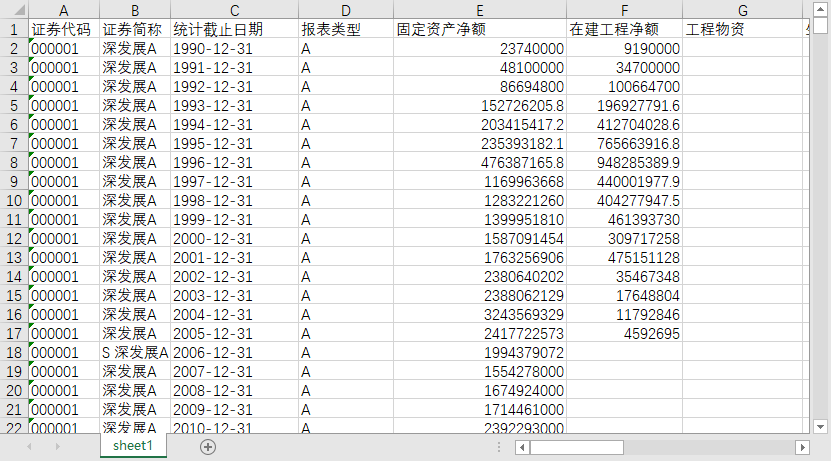The image size is (831, 461).
Task: Click the 在建工程净额 header cell
Action: point(624,29)
